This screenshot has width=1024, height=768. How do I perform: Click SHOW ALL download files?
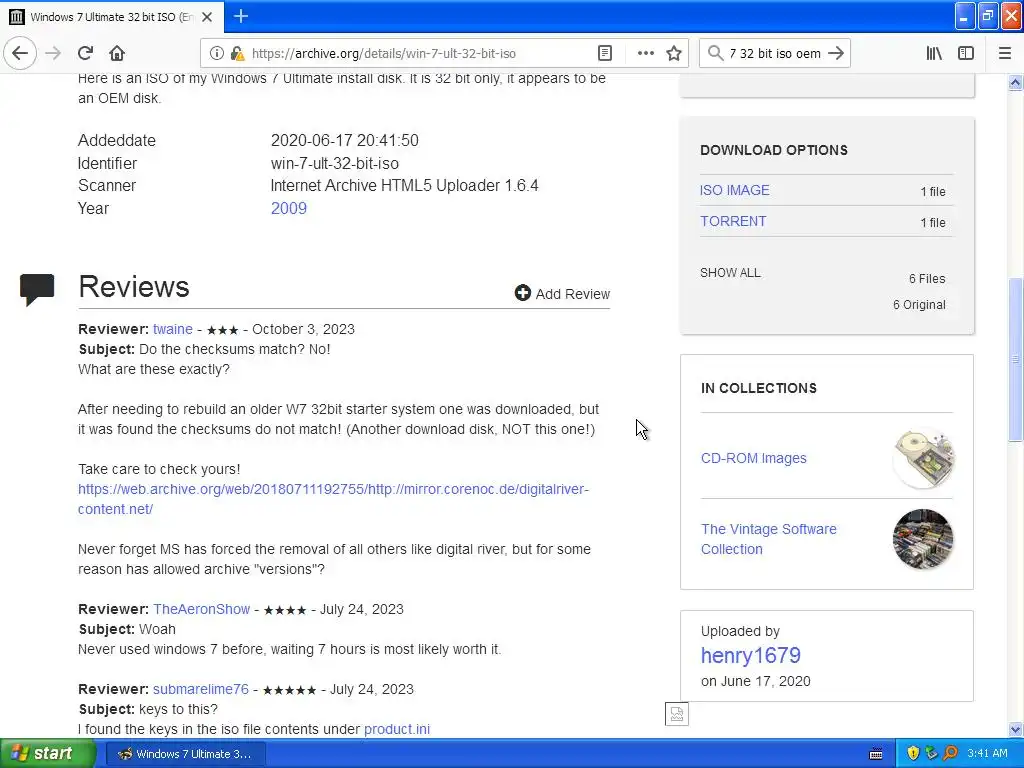coord(730,273)
